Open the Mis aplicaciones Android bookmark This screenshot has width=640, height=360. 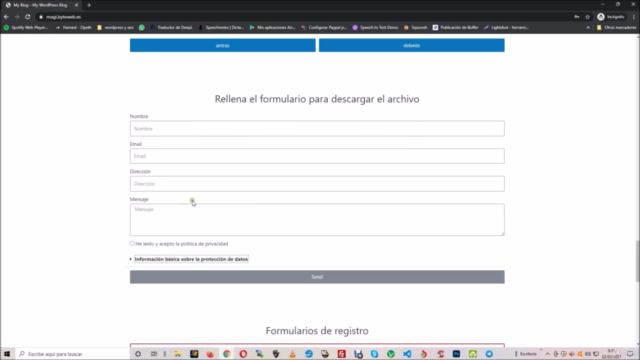click(x=272, y=27)
